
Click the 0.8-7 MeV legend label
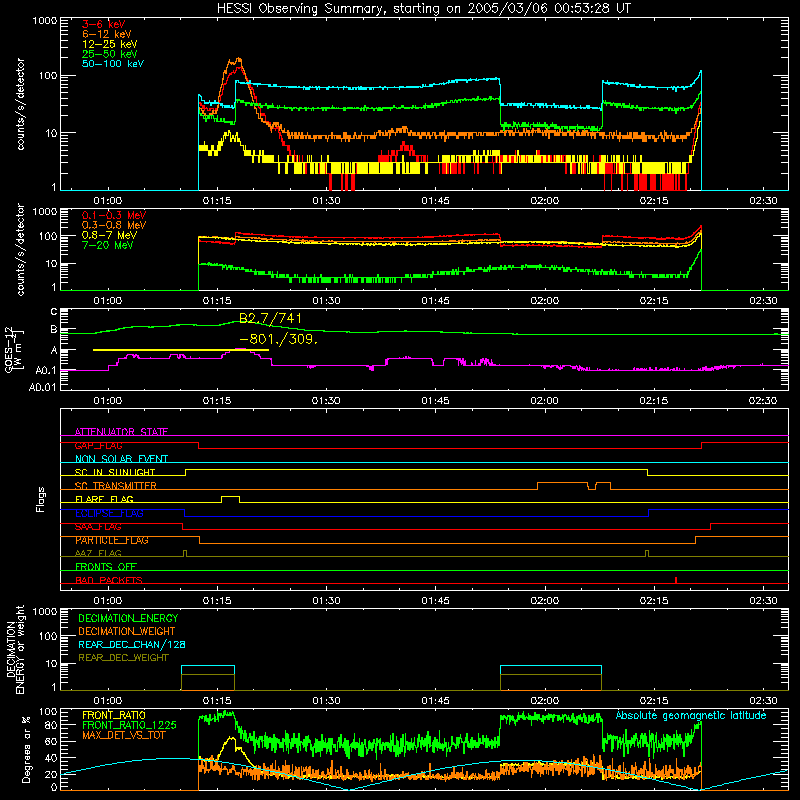click(x=109, y=235)
